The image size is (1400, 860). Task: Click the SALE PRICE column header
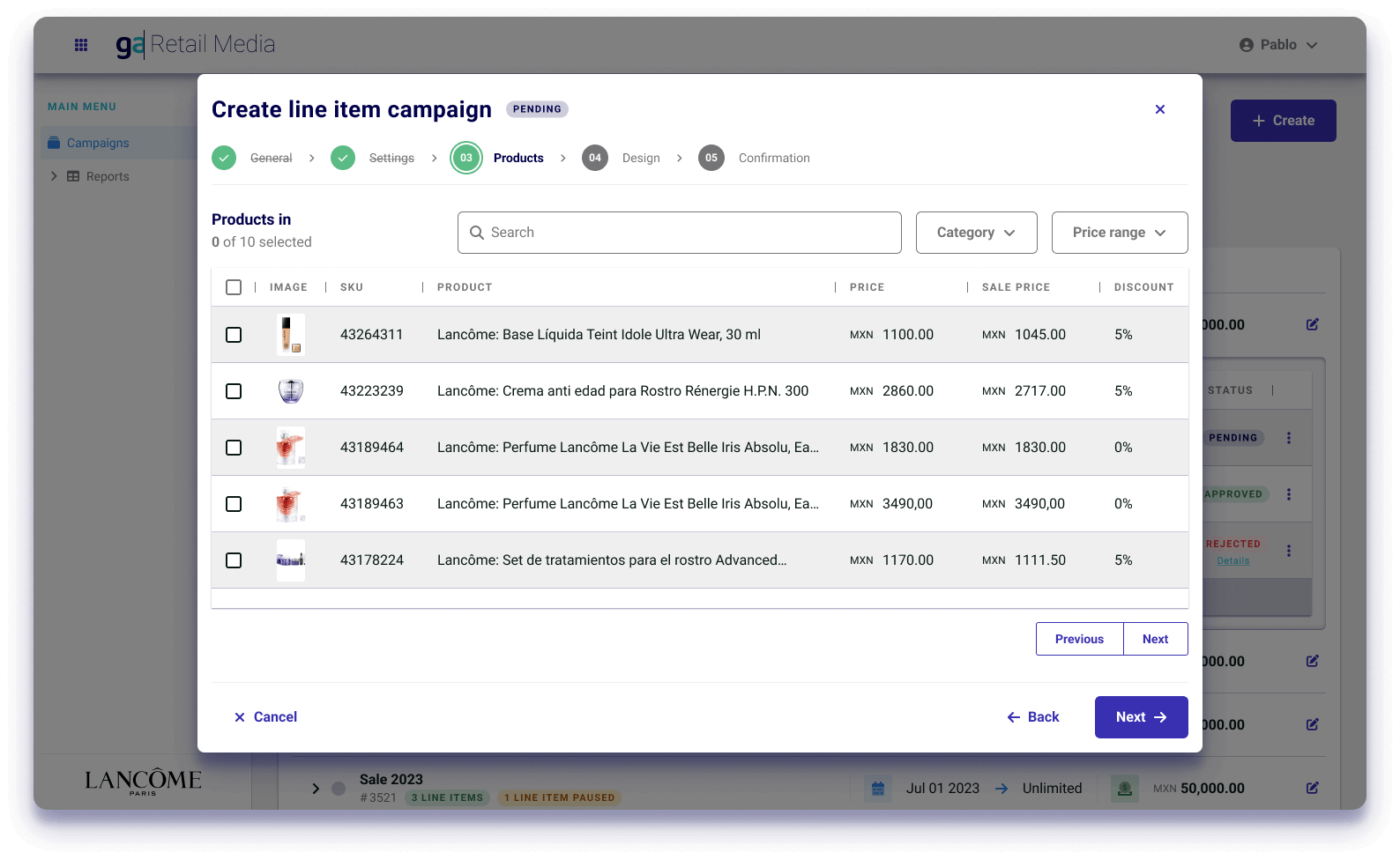(1016, 287)
